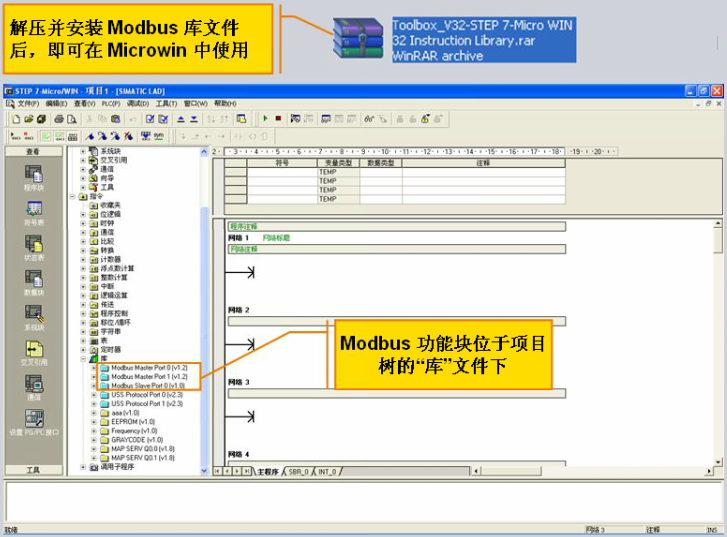Open 系统块 in the navigation bar

33,319
